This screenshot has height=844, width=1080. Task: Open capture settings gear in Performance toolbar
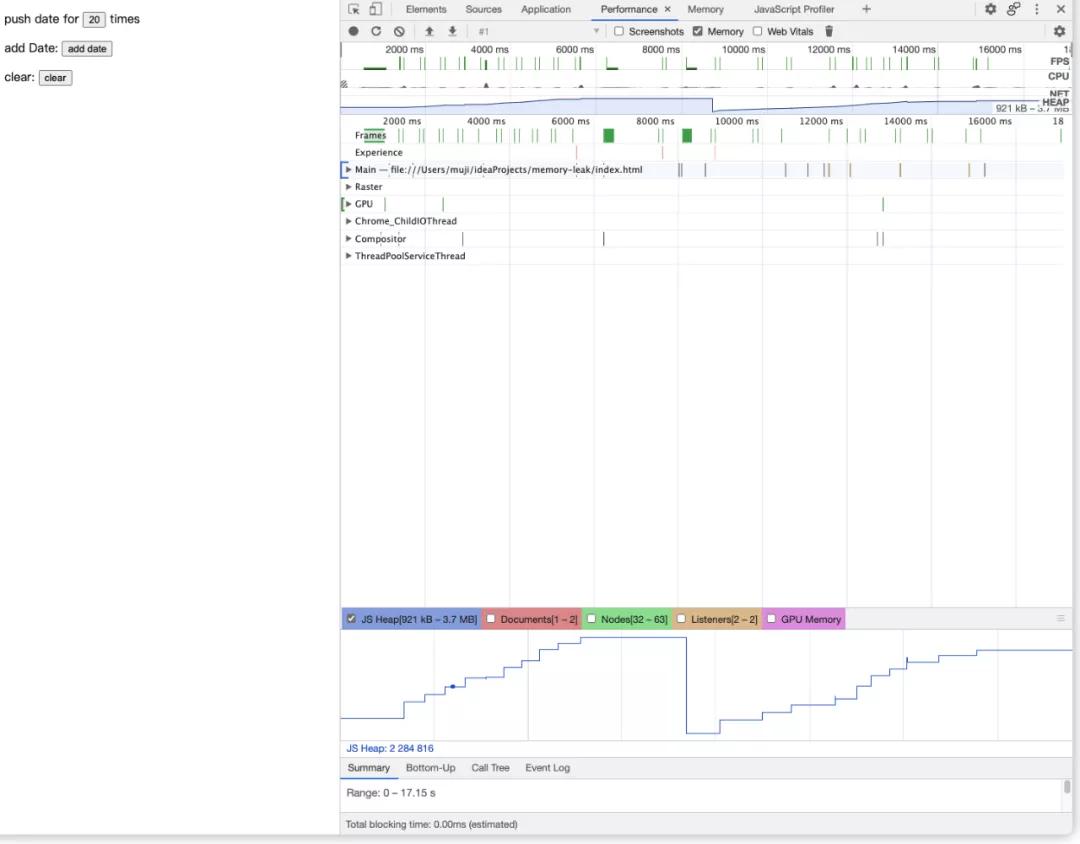coord(1059,31)
